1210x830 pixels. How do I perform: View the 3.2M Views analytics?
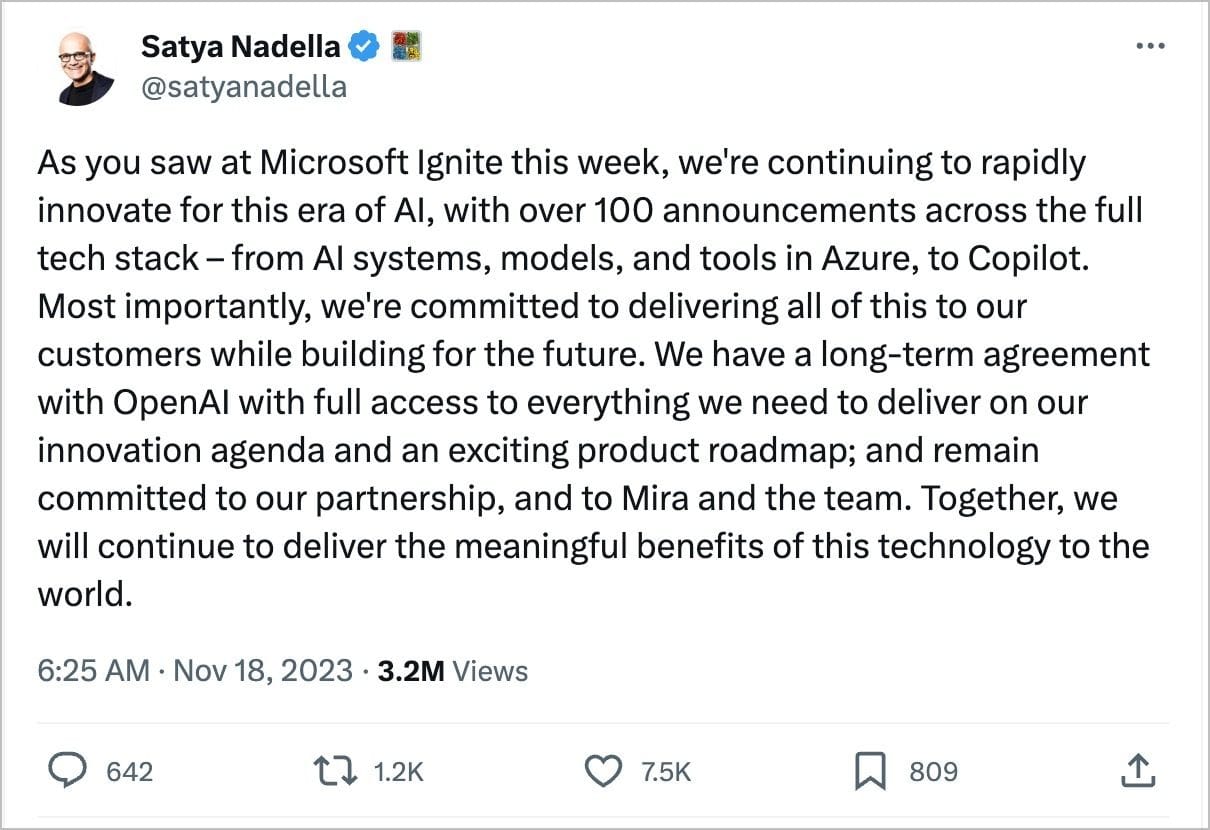click(x=452, y=670)
